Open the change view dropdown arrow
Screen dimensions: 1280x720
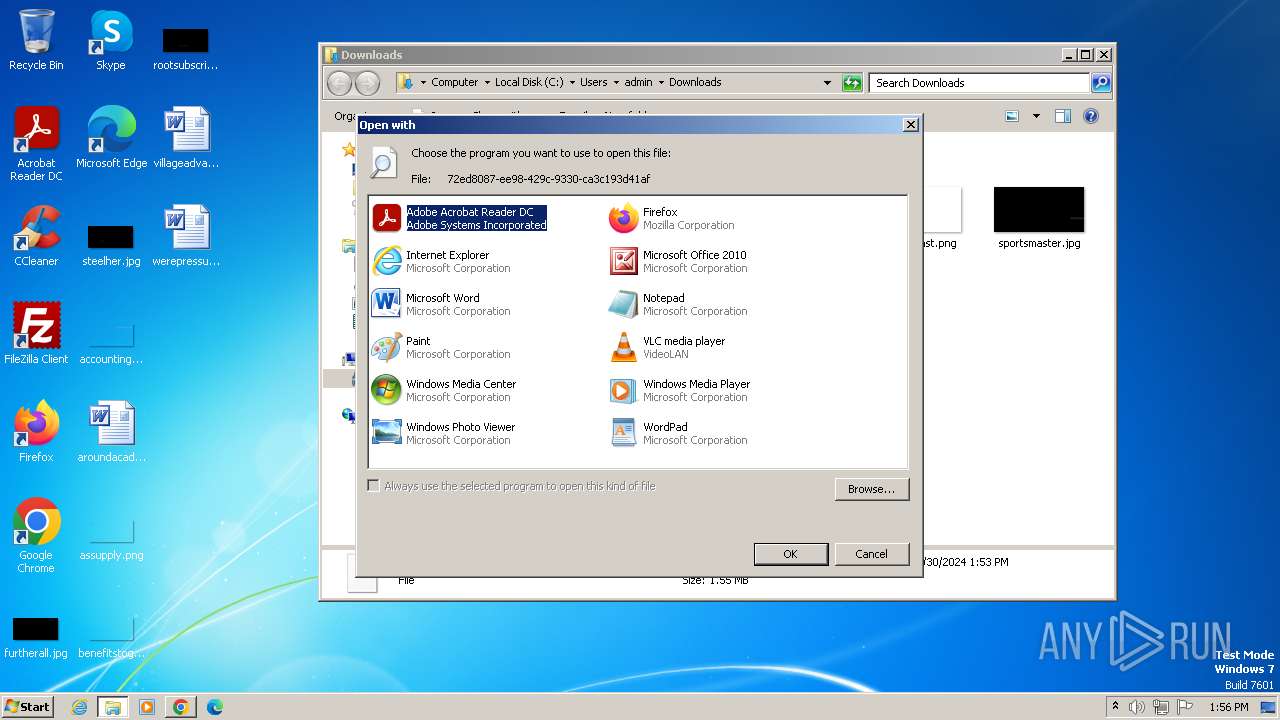click(1036, 116)
